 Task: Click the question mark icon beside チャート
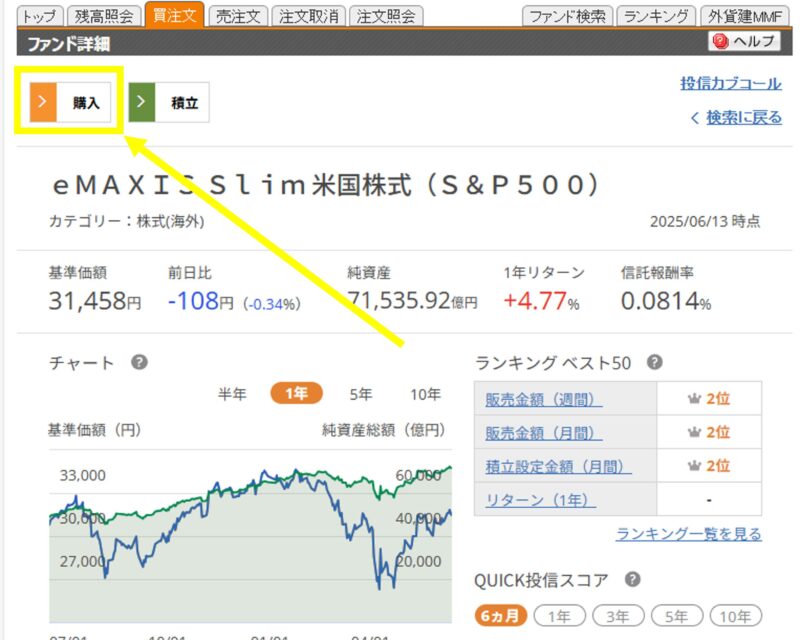pos(139,362)
